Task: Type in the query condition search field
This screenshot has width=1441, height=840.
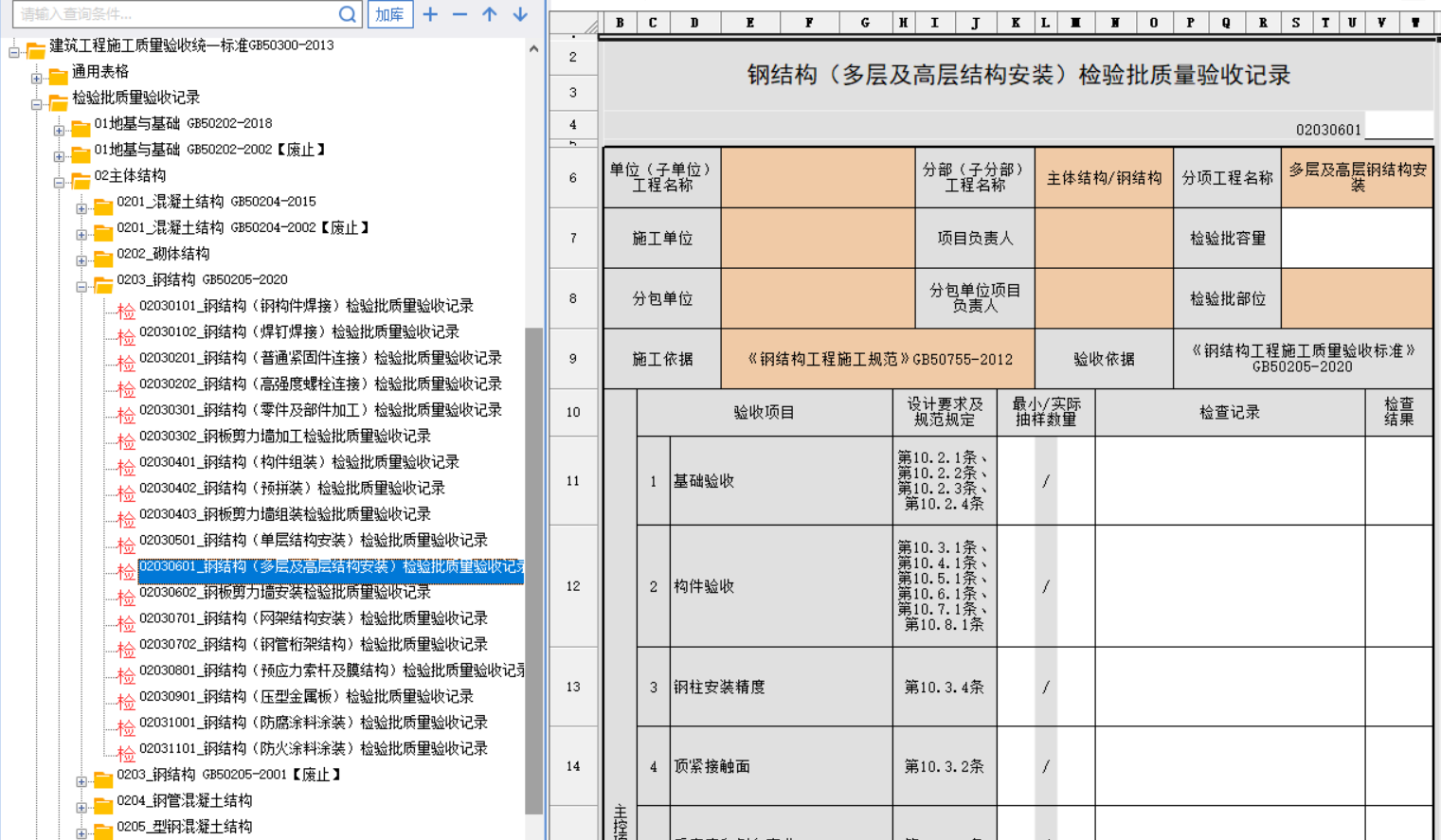Action: 175,14
